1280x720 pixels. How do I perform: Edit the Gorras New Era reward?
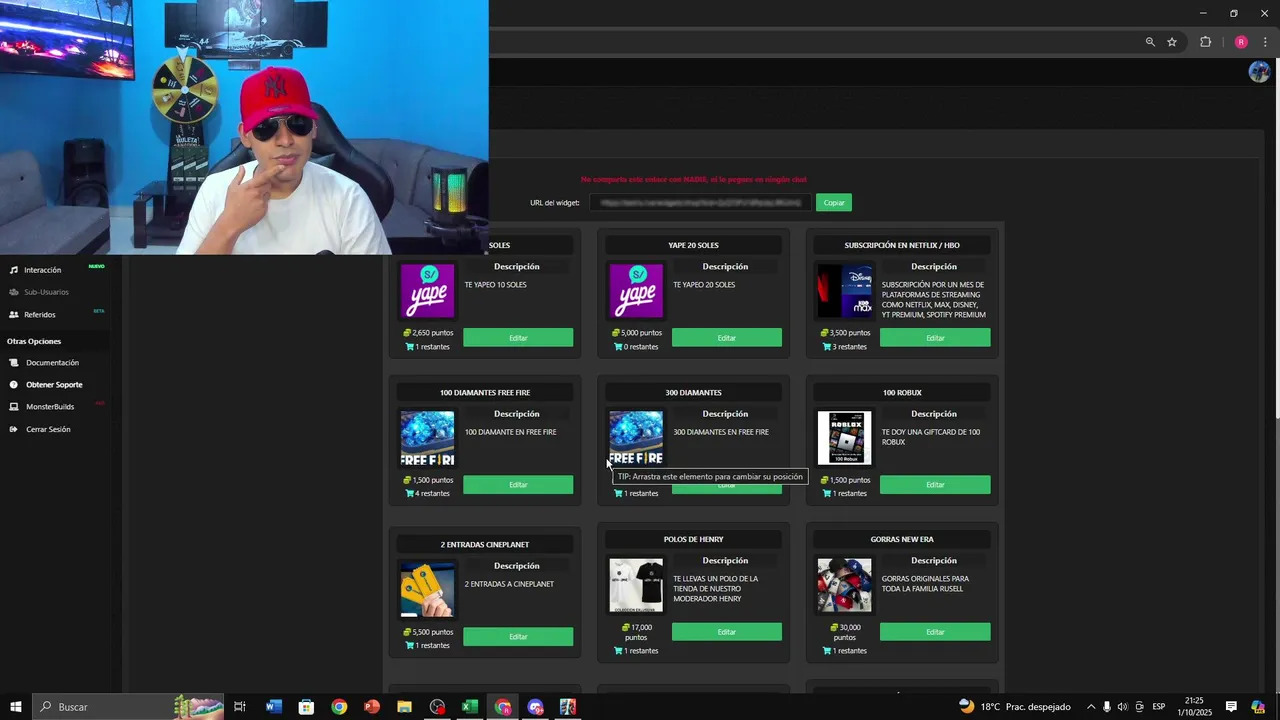tap(935, 632)
